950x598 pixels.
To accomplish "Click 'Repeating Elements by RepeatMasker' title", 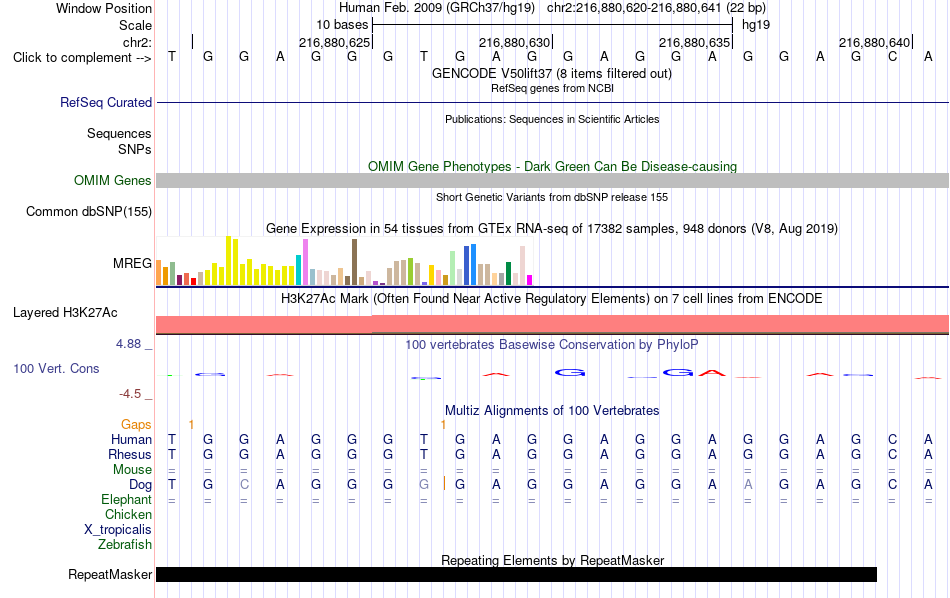I will point(552,560).
